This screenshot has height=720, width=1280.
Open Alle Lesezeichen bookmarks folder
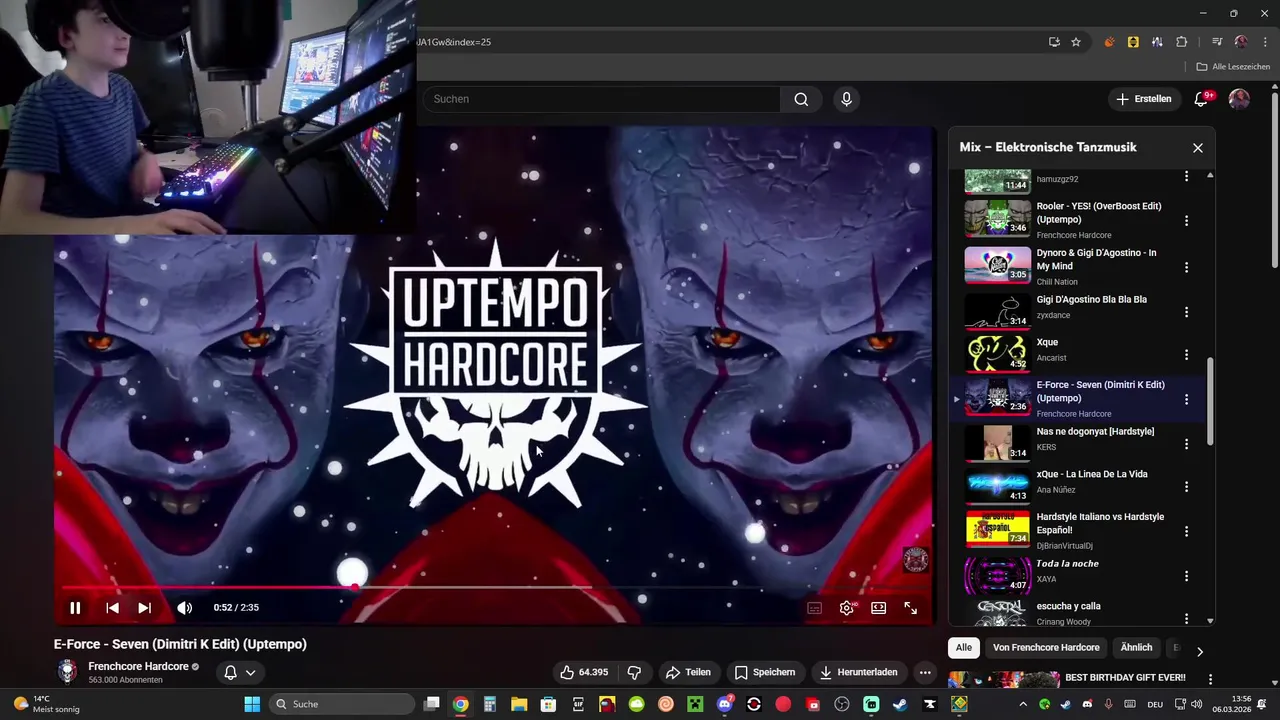[1233, 67]
